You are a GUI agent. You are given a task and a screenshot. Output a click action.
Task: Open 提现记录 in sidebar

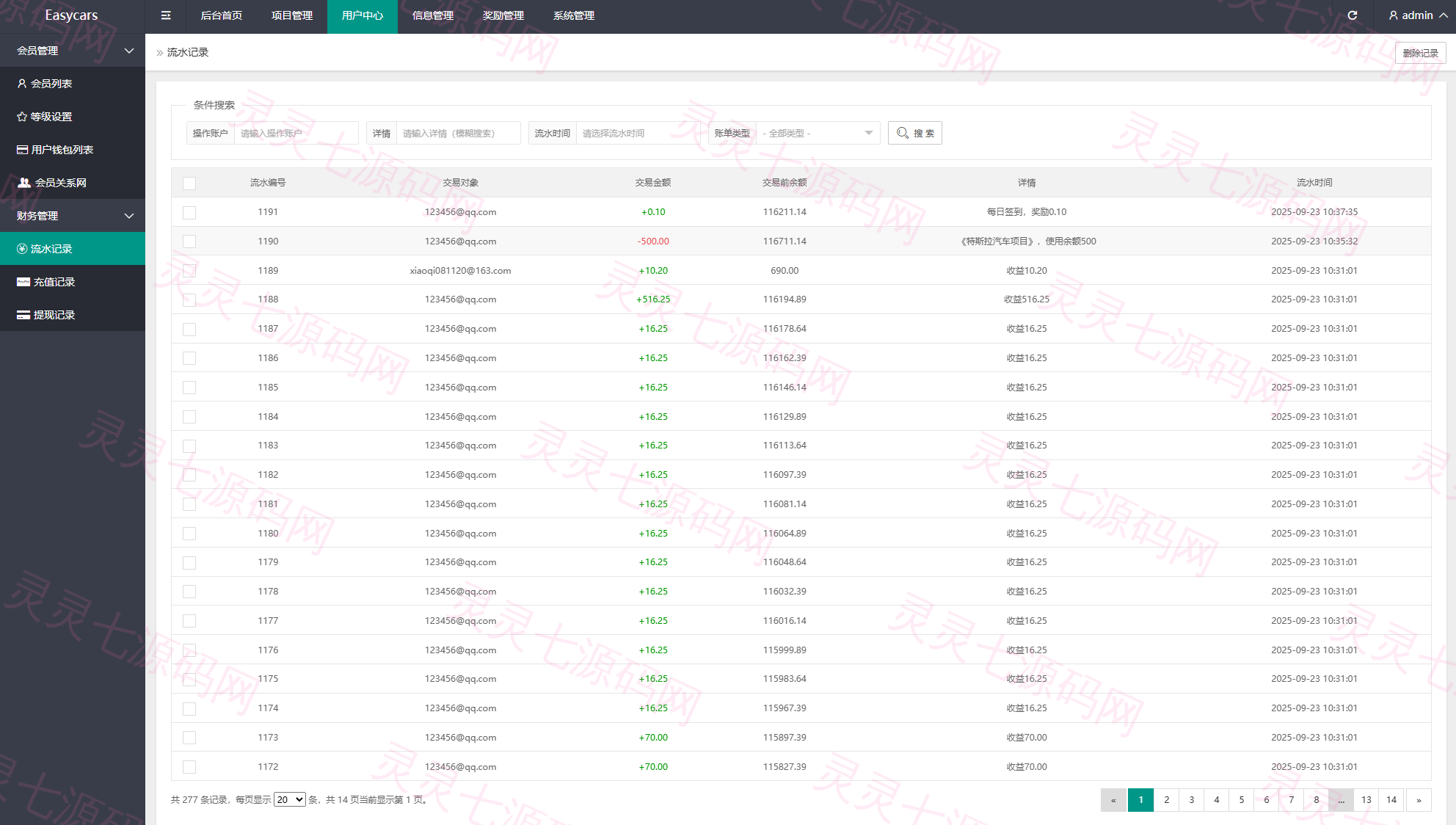73,315
